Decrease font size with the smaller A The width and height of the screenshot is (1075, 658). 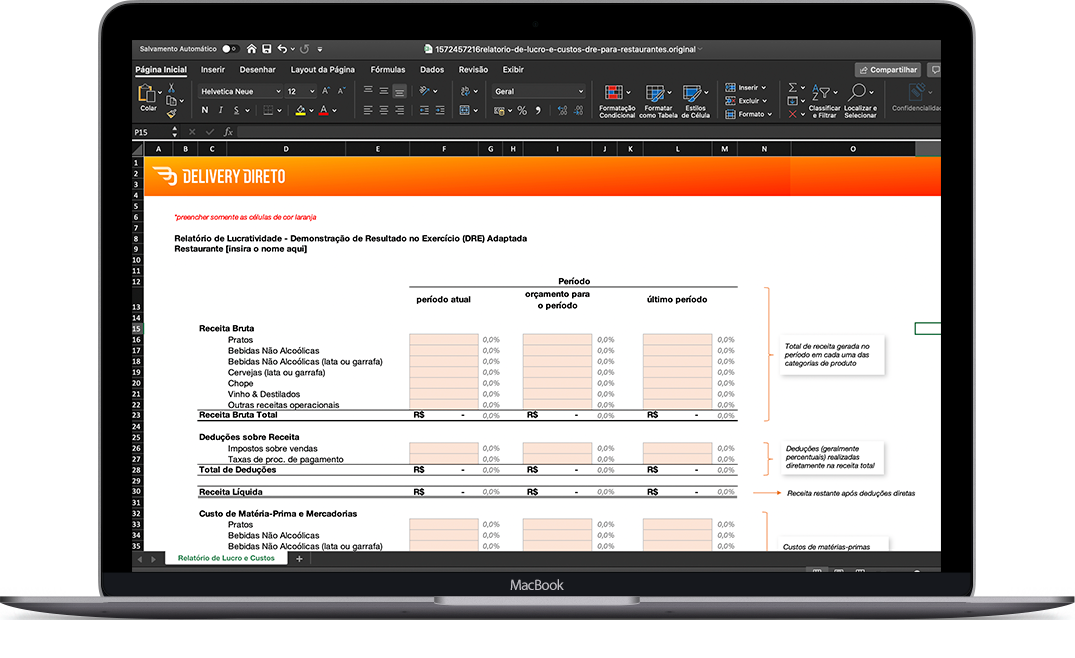point(341,91)
